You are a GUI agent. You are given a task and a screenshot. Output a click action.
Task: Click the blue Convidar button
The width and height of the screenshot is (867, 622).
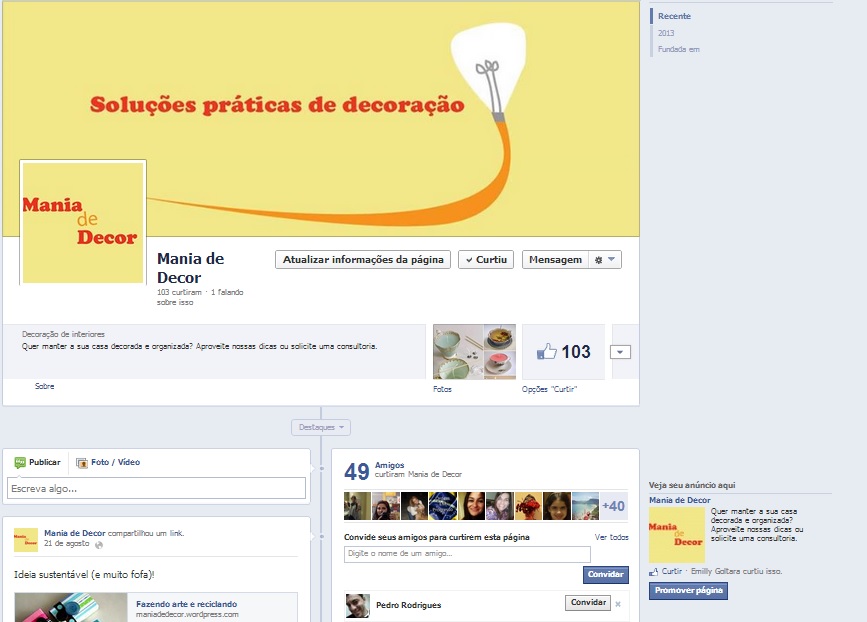(605, 574)
